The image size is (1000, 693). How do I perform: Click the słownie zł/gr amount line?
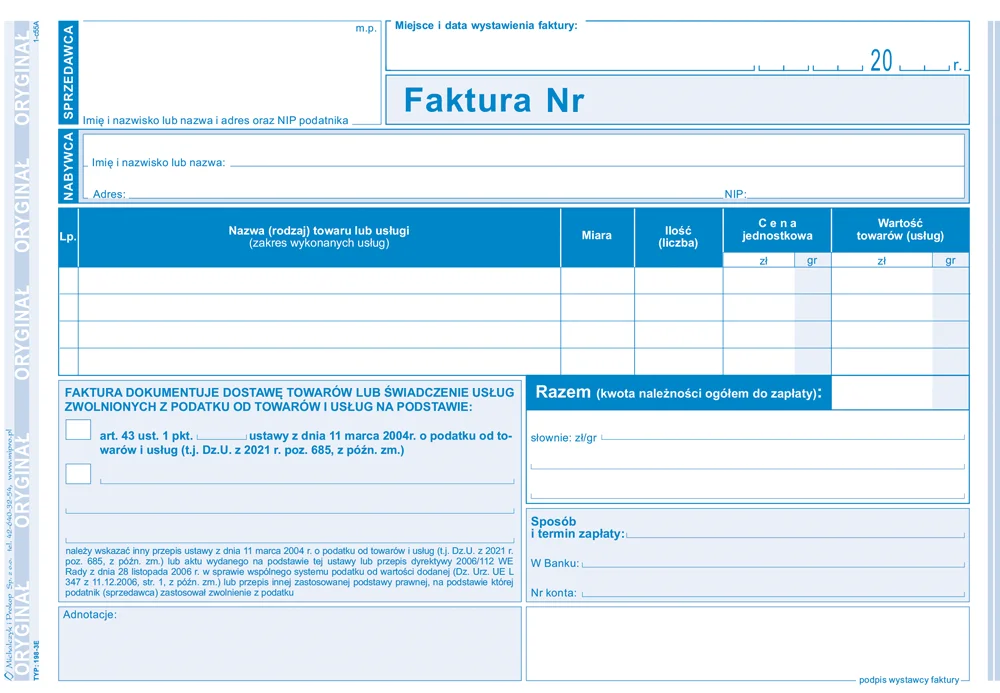tap(780, 437)
